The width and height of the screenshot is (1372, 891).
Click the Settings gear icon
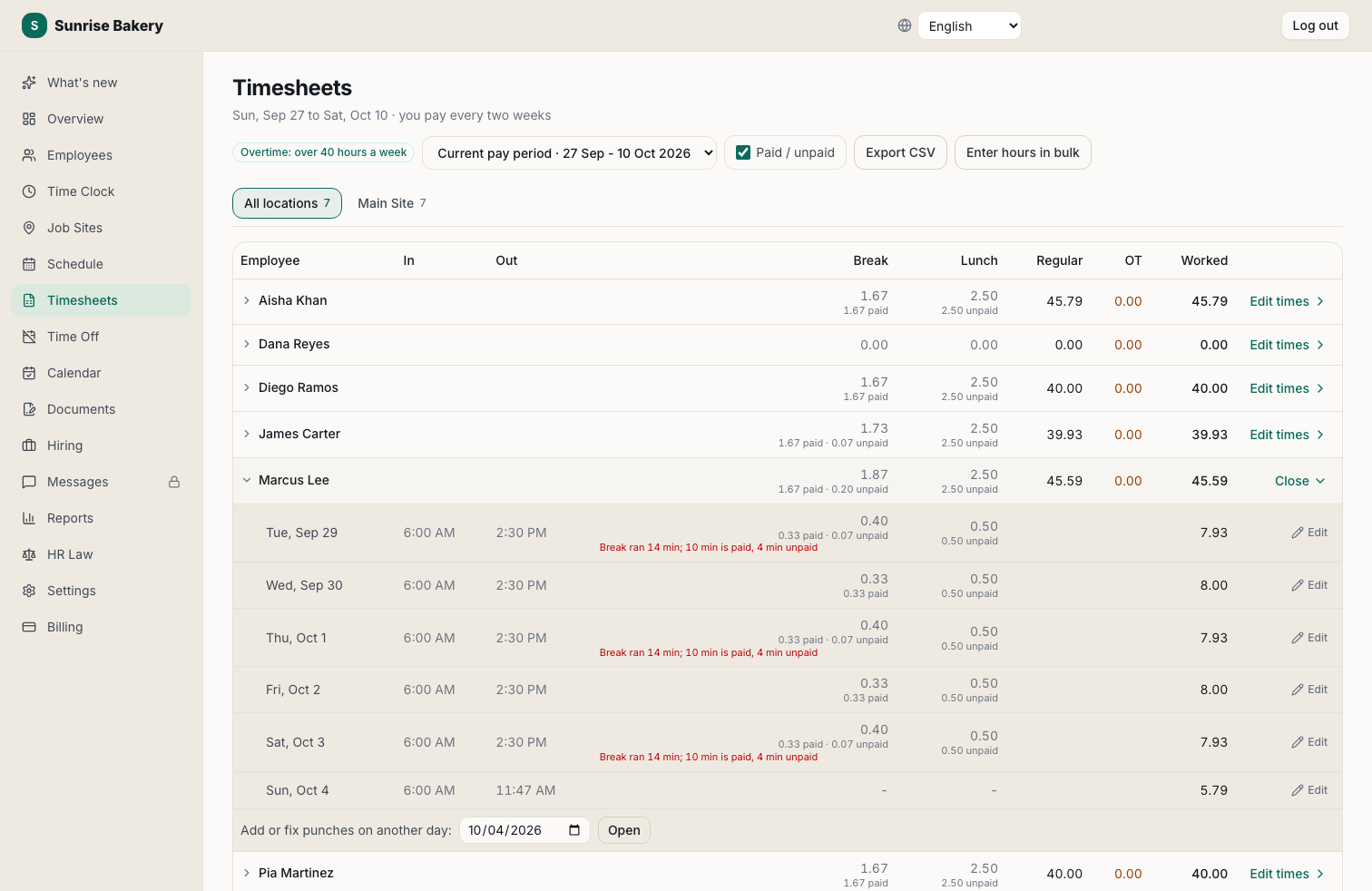pyautogui.click(x=29, y=591)
